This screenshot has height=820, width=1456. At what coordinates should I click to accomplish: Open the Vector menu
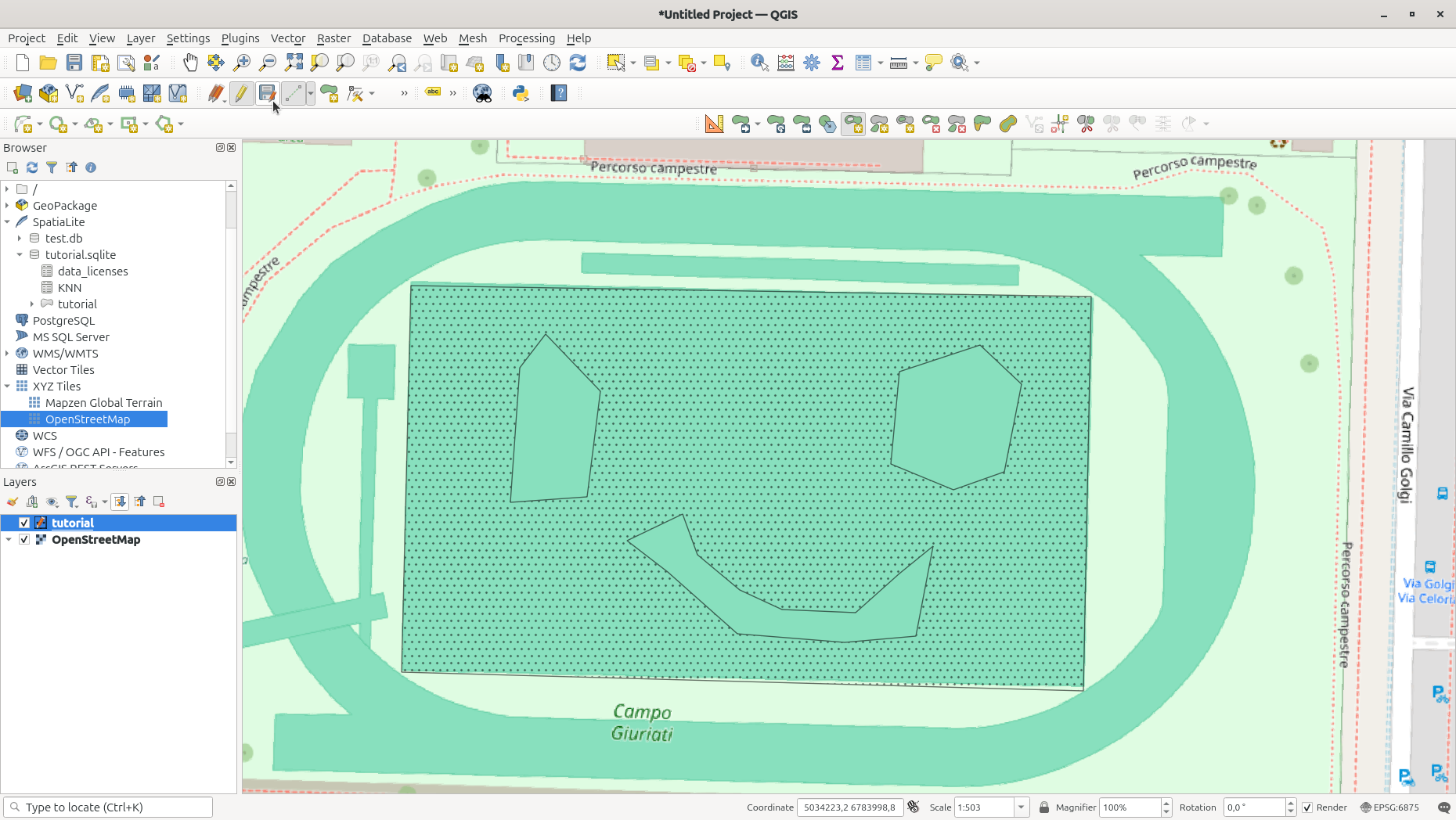(287, 38)
